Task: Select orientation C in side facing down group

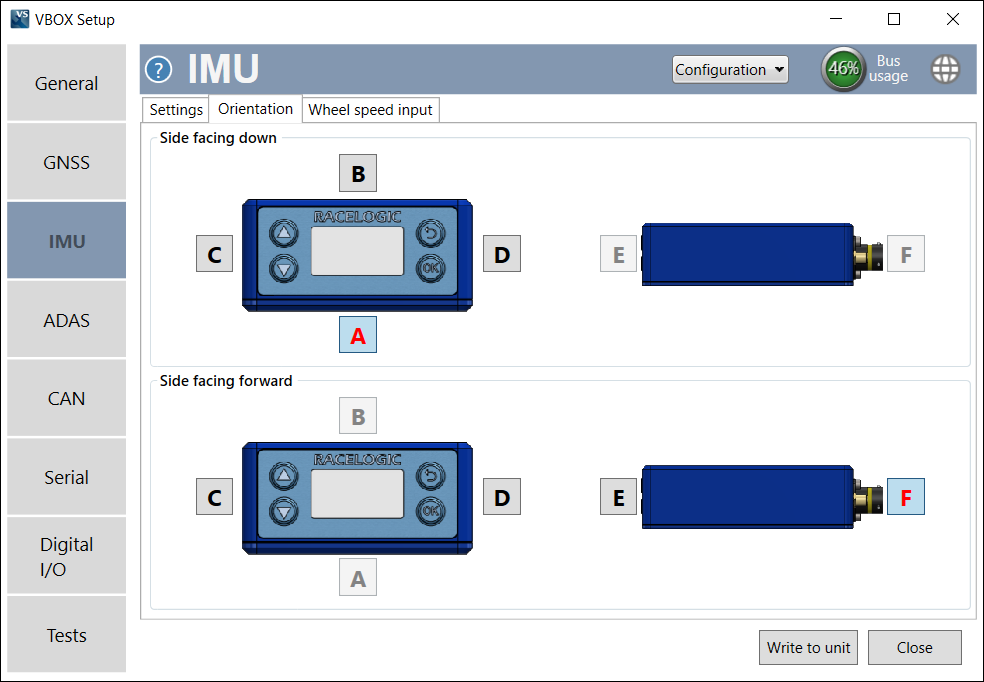Action: pyautogui.click(x=214, y=253)
